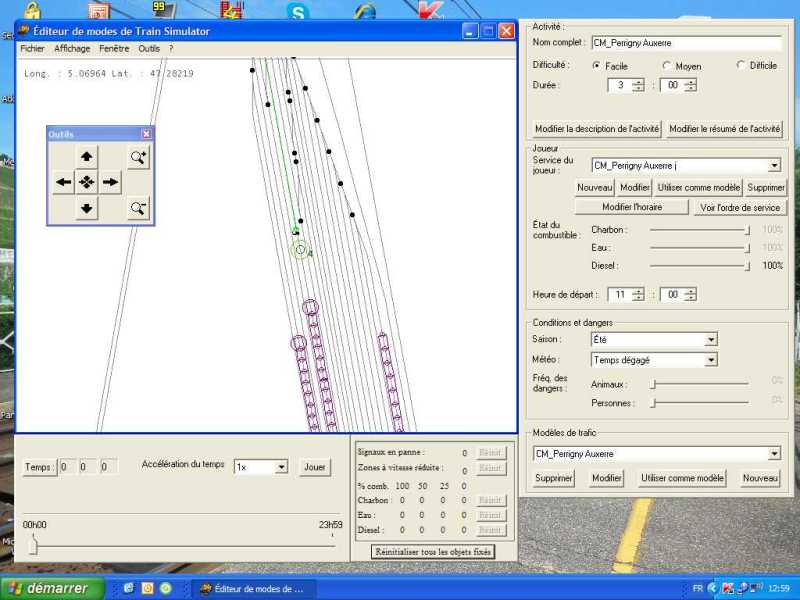This screenshot has height=600, width=800.
Task: Open the Fenêtre menu
Action: pyautogui.click(x=114, y=48)
